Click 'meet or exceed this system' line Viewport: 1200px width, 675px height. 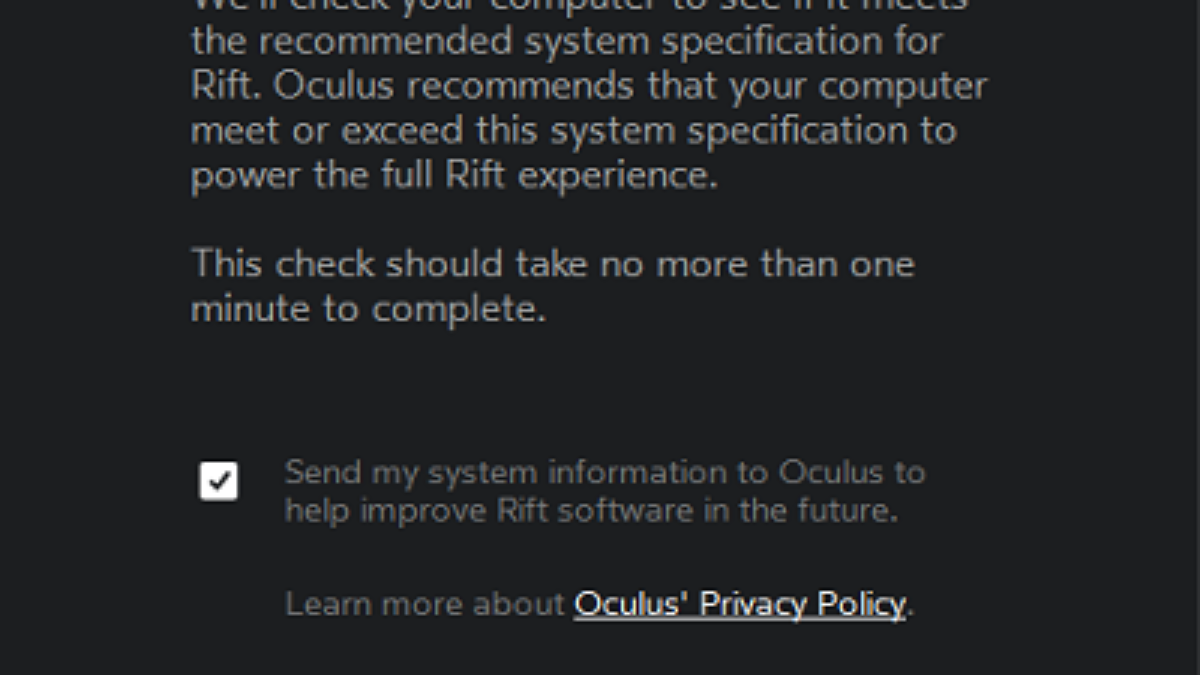tap(573, 130)
